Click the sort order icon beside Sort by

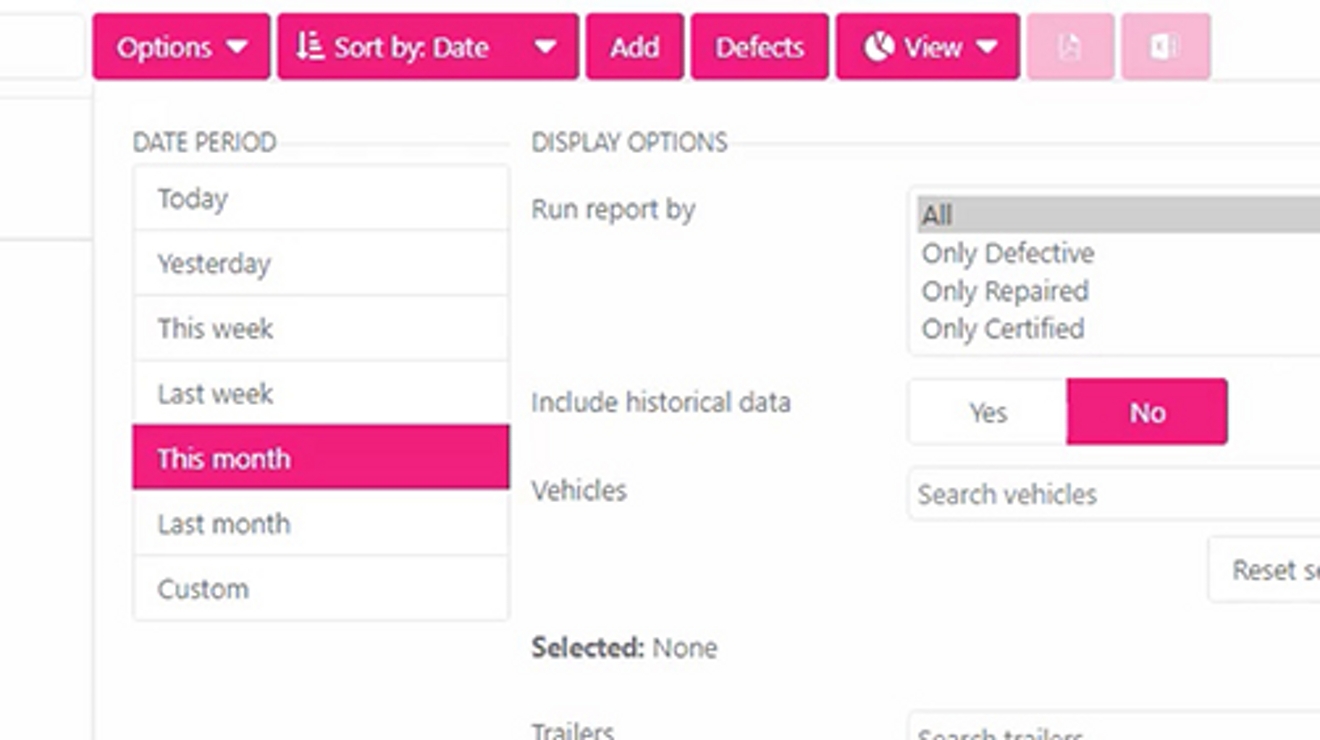pyautogui.click(x=308, y=45)
